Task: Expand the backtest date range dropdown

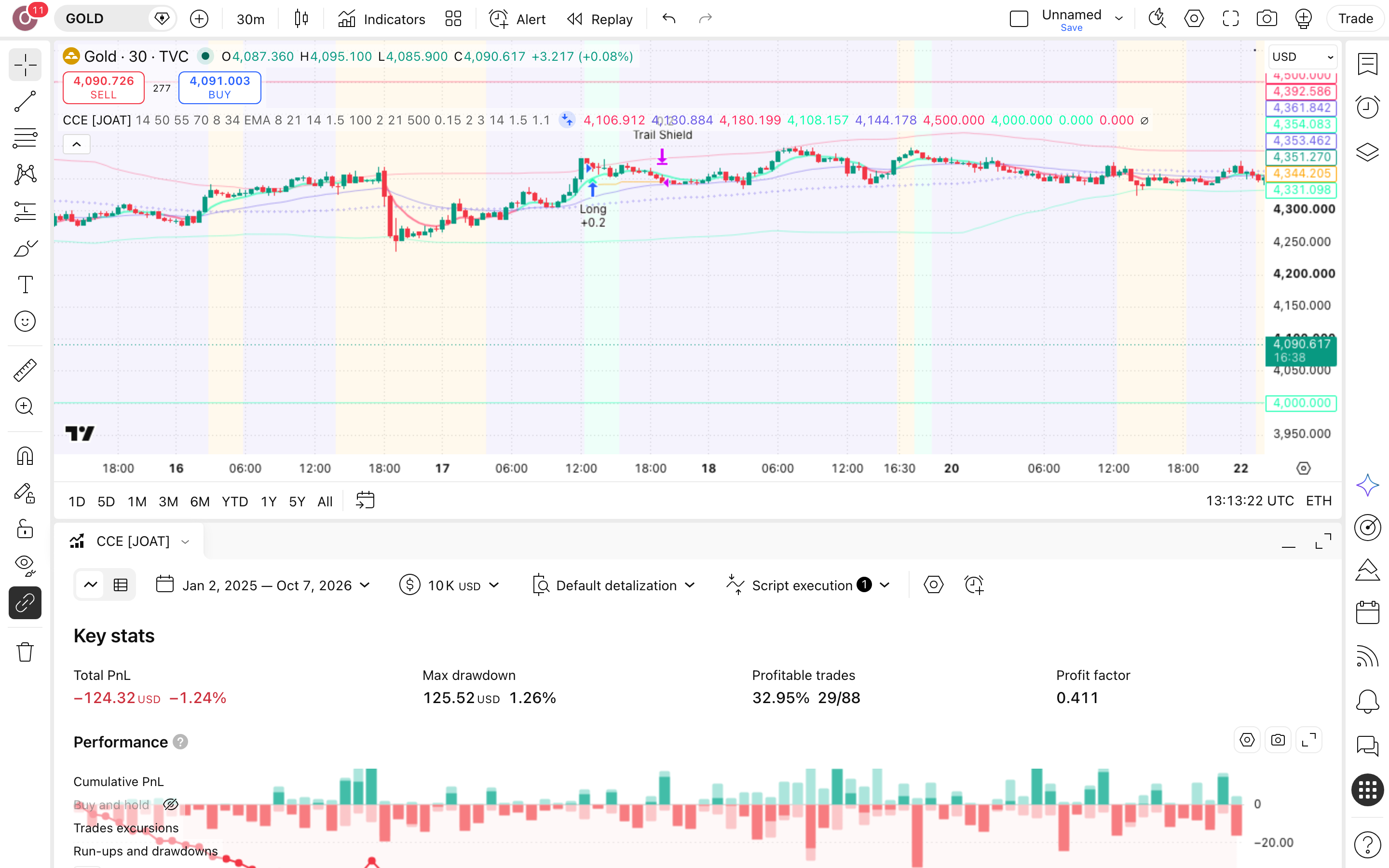Action: pos(264,585)
